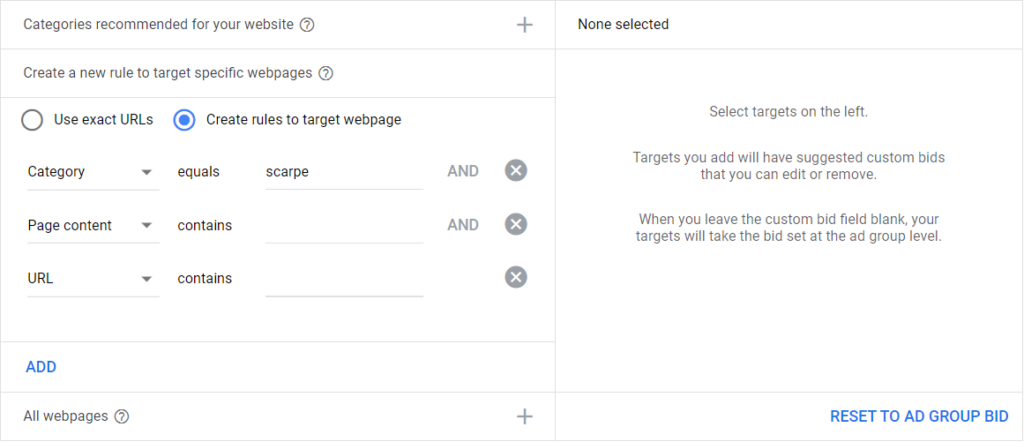This screenshot has height=442, width=1024.
Task: Add All webpages using plus icon
Action: pyautogui.click(x=525, y=417)
